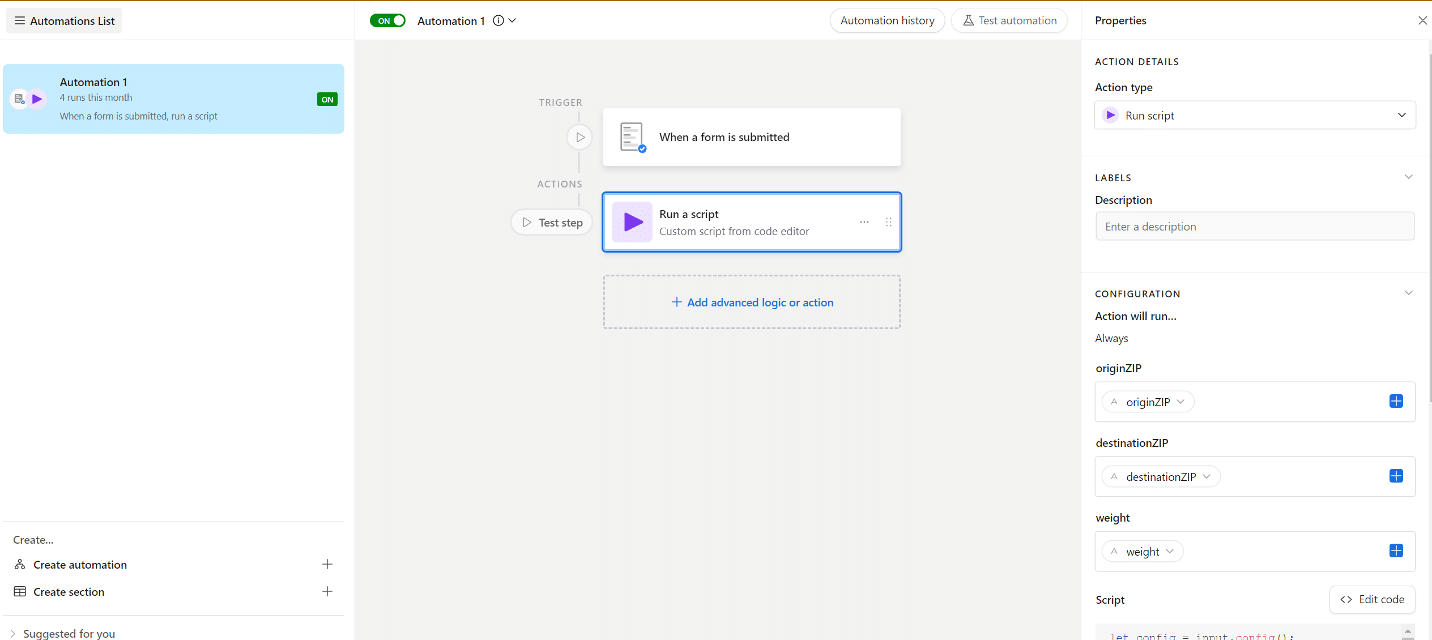The height and width of the screenshot is (640, 1432).
Task: Toggle the Automation 1 ON switch off
Action: (387, 20)
